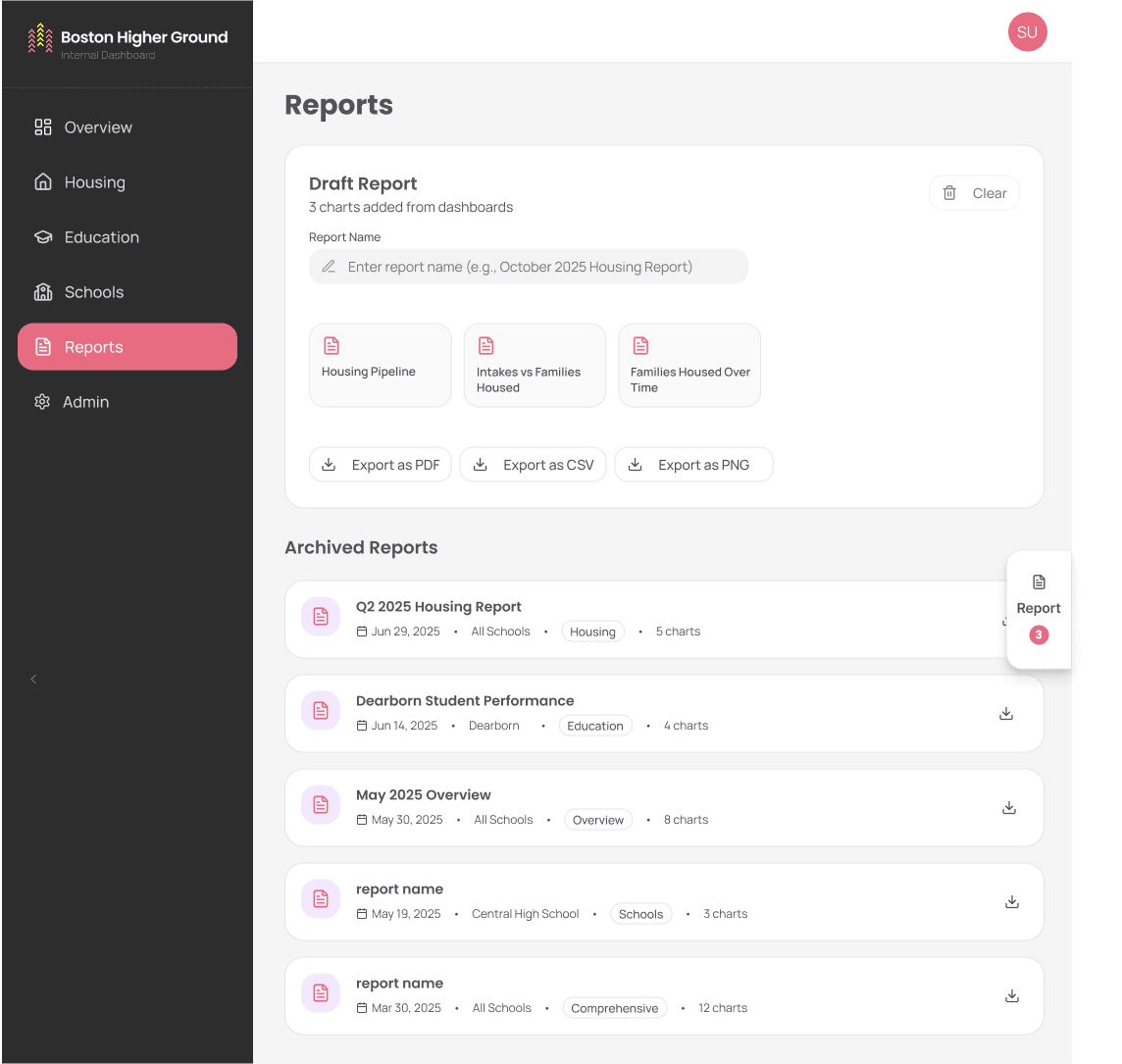Viewport: 1122px width, 1064px height.
Task: Download the May 2025 Overview report
Action: point(1008,808)
